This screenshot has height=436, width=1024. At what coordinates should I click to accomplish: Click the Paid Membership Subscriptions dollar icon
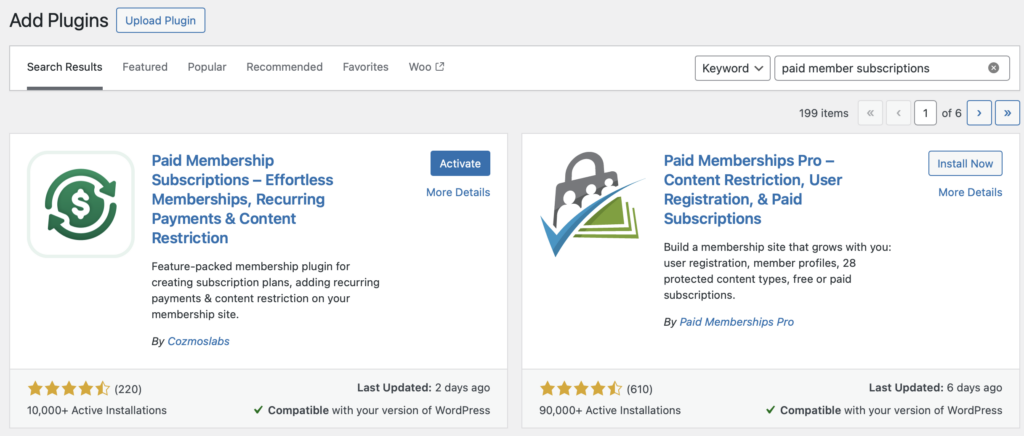81,205
